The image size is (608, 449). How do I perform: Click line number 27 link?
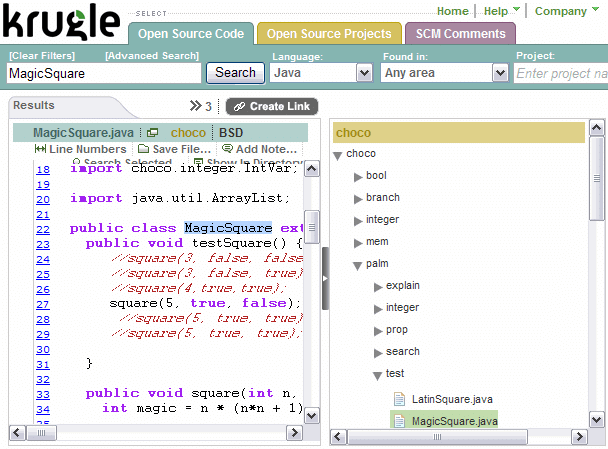click(43, 305)
